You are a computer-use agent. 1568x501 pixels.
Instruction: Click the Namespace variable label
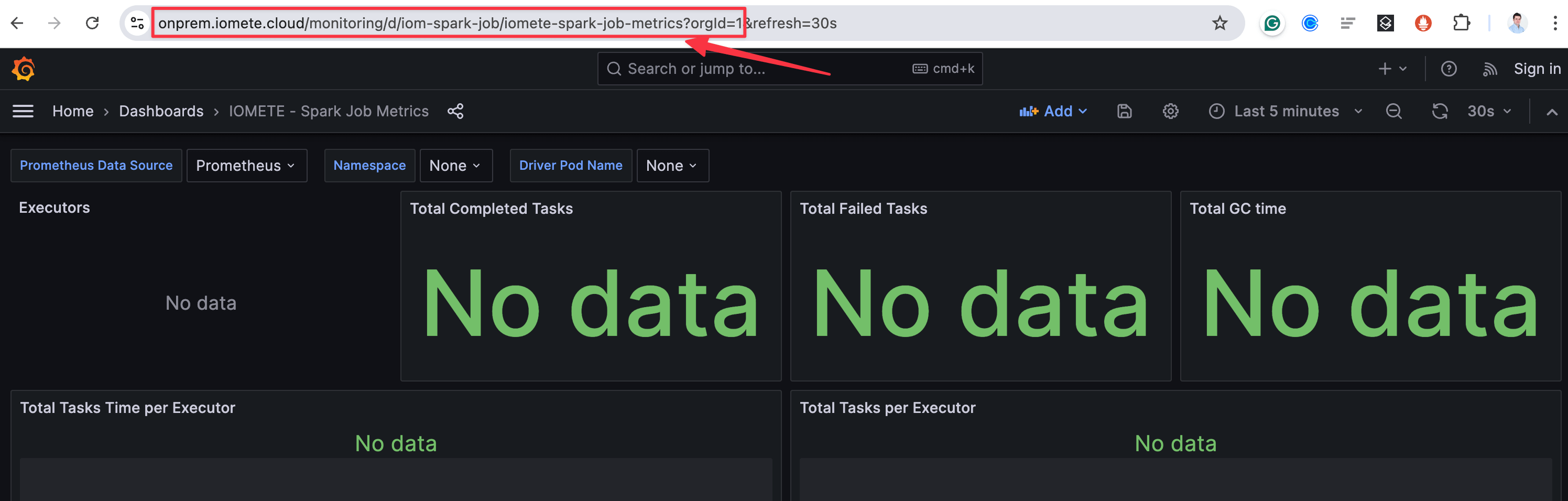(369, 166)
